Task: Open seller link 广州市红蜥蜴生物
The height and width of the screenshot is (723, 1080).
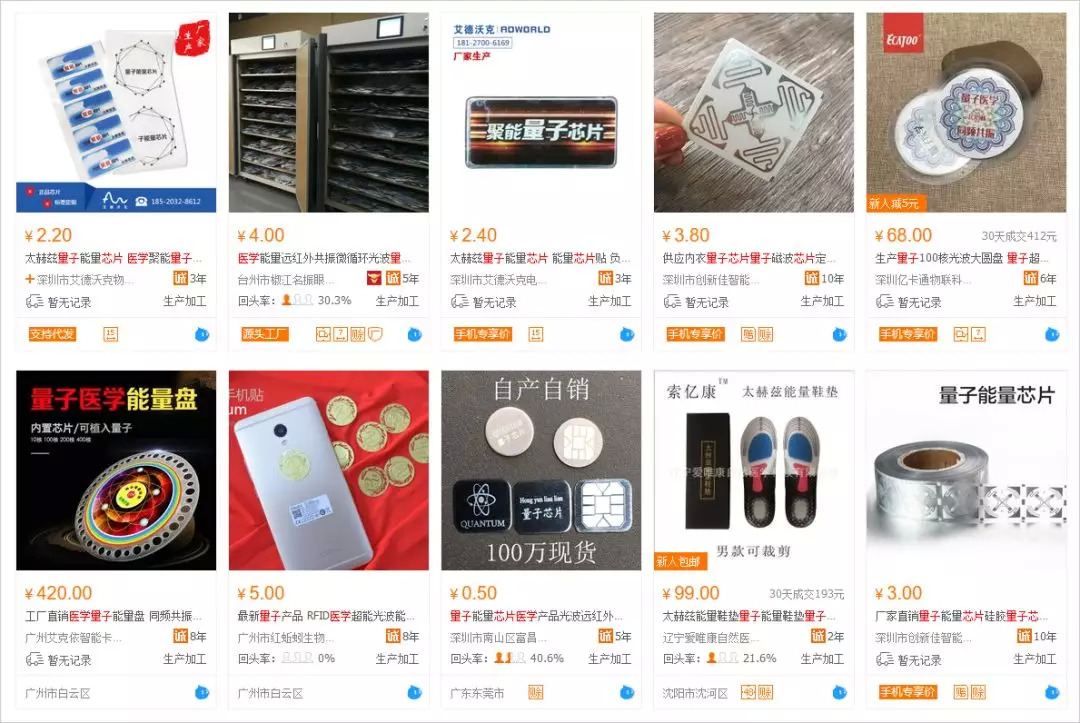Action: click(282, 638)
